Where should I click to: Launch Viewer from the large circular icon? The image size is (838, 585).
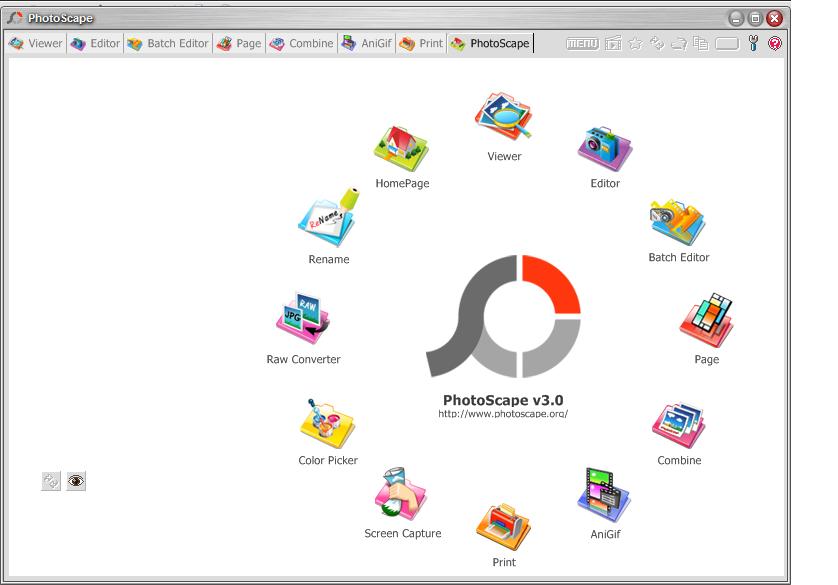(503, 116)
